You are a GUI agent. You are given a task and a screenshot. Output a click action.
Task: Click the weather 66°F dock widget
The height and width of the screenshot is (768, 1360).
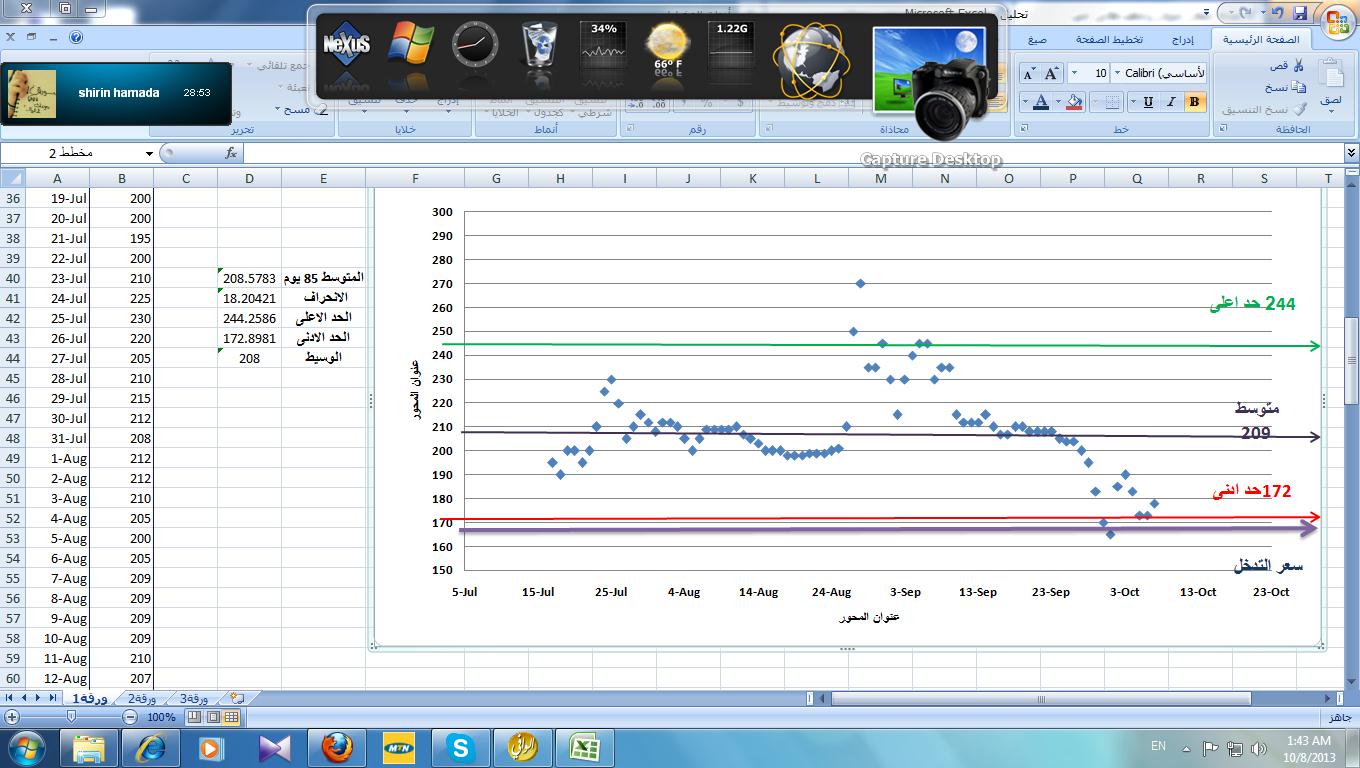click(x=667, y=47)
